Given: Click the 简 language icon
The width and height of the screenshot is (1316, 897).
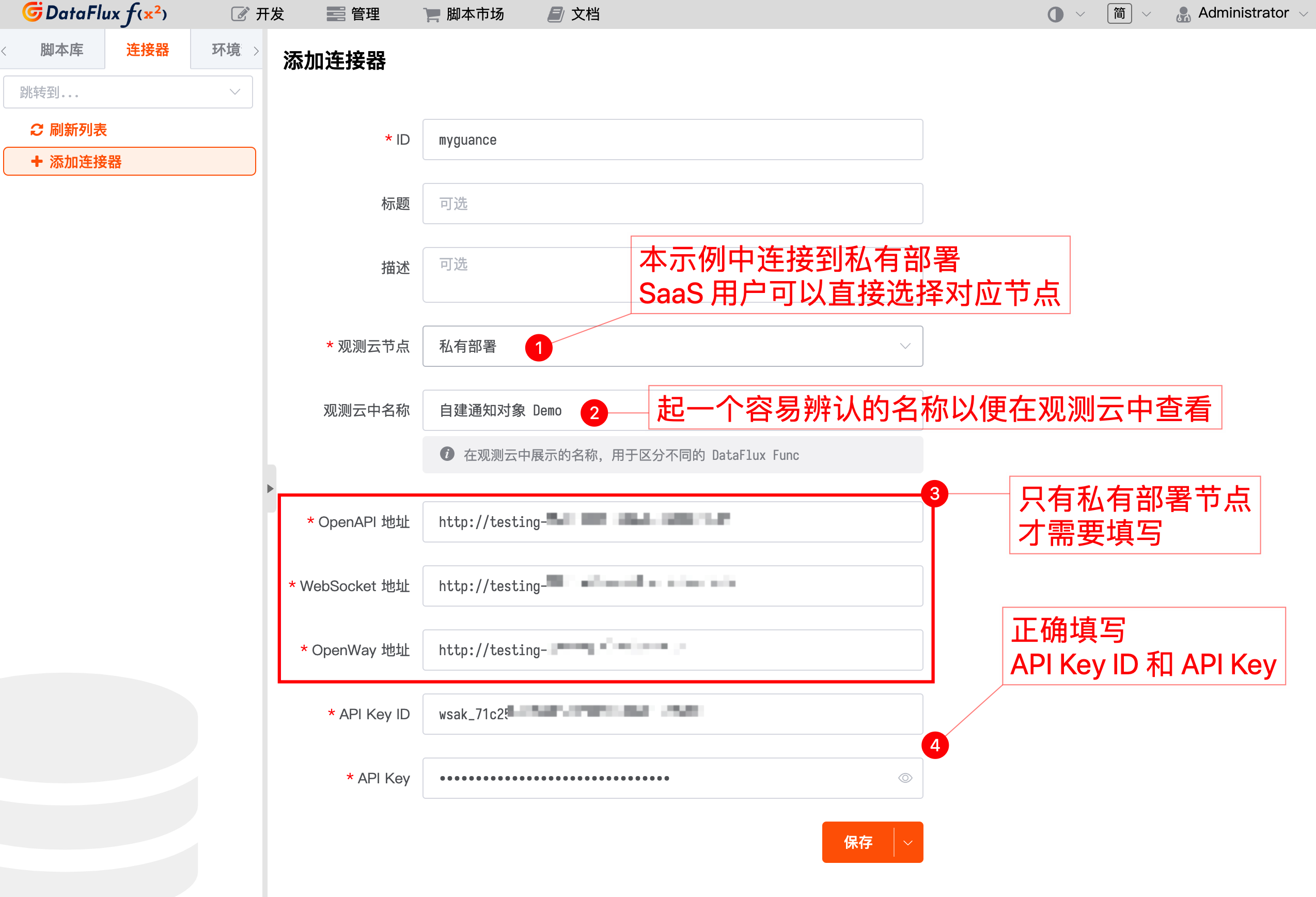Looking at the screenshot, I should 1119,13.
